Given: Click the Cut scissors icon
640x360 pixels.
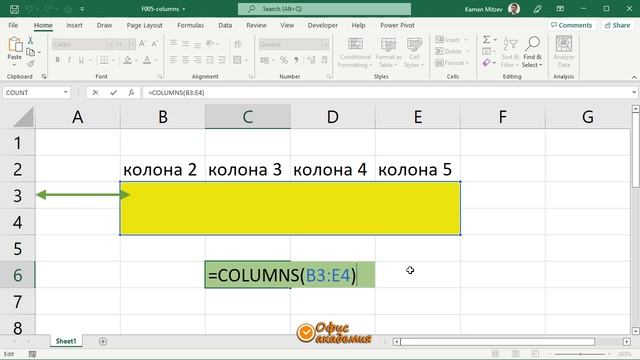Looking at the screenshot, I should pyautogui.click(x=30, y=40).
